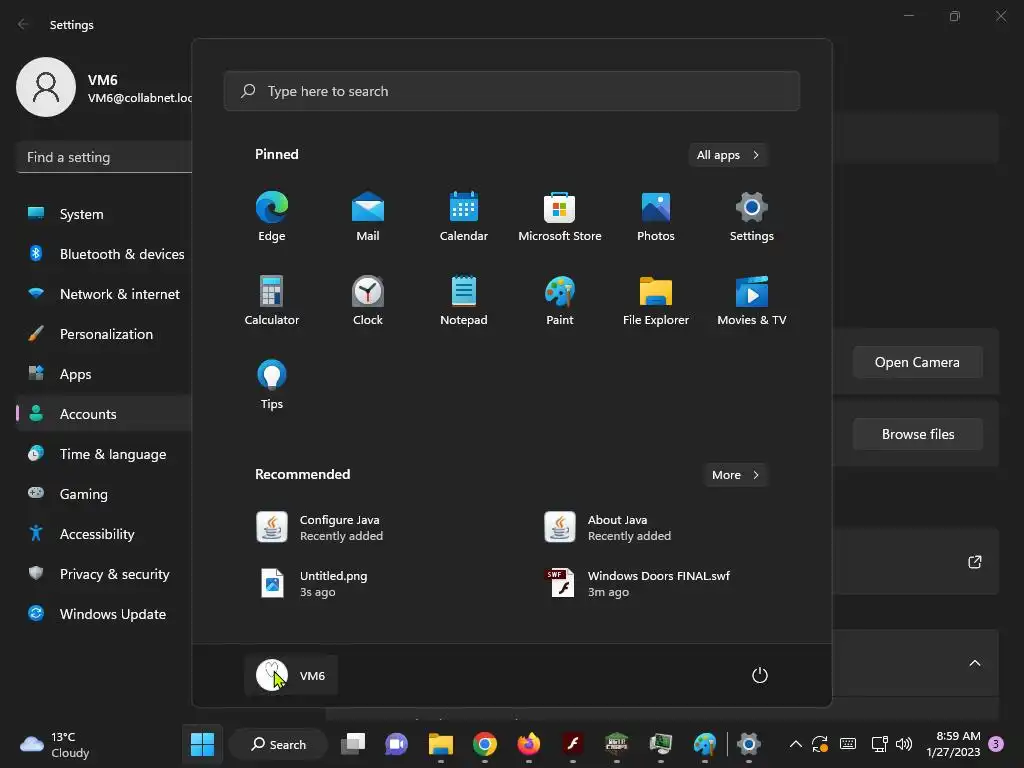
Task: Open the Tips app
Action: [272, 385]
